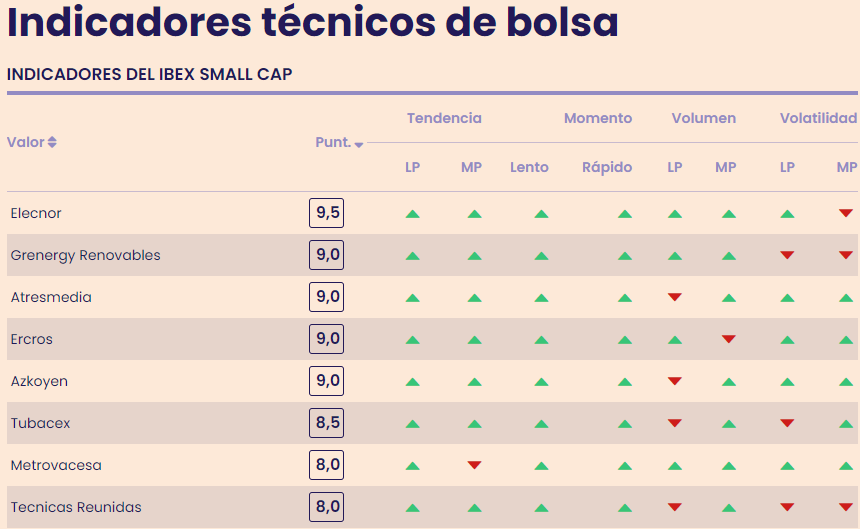860x529 pixels.
Task: Click Tubacex's 8,5 score box
Action: click(326, 423)
